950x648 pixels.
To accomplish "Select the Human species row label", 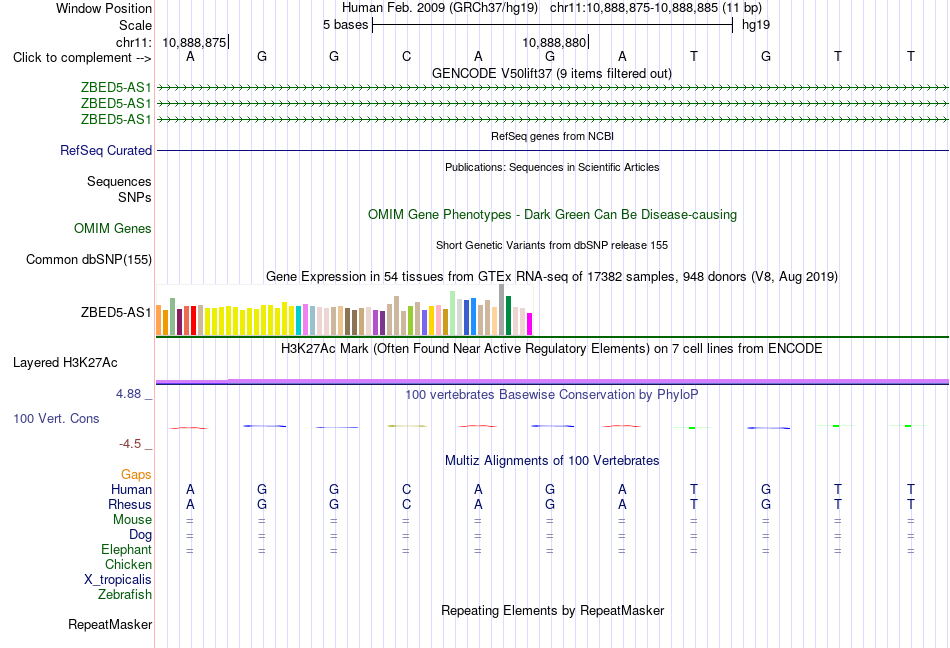I will [131, 489].
